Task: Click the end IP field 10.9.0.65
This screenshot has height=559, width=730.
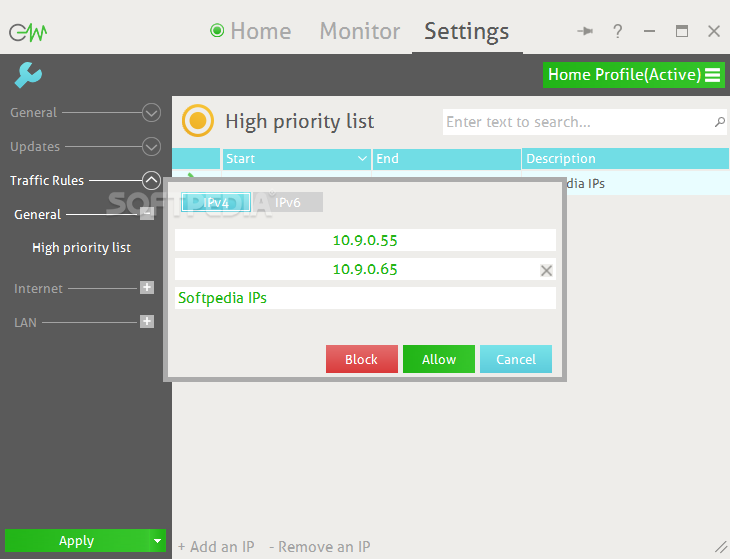Action: tap(365, 269)
